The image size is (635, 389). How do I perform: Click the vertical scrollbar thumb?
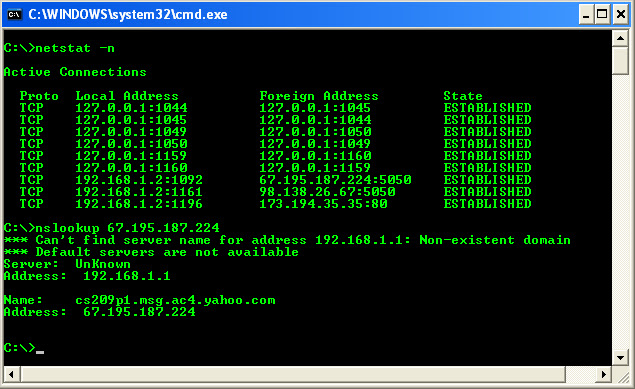pos(620,60)
